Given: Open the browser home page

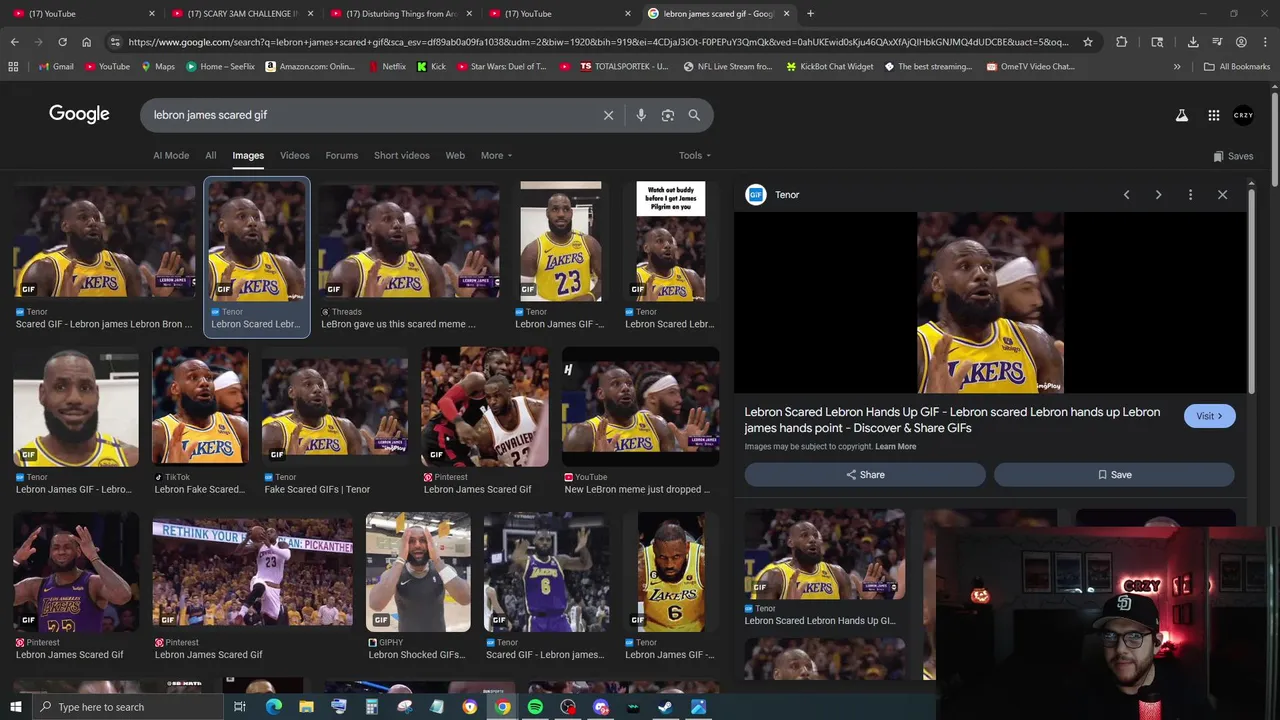Looking at the screenshot, I should (x=87, y=42).
